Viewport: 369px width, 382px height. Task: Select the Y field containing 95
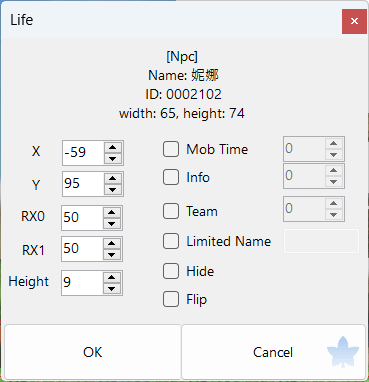point(83,184)
